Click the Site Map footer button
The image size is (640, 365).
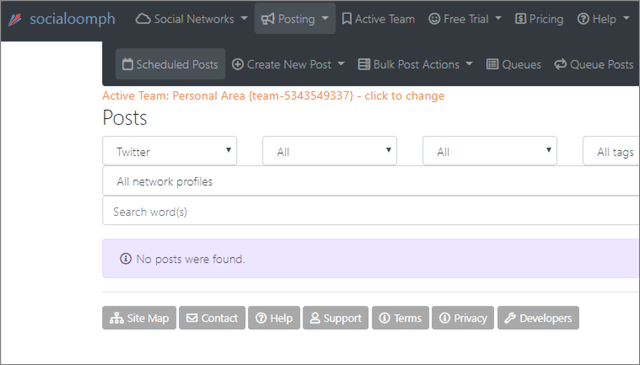pyautogui.click(x=139, y=318)
